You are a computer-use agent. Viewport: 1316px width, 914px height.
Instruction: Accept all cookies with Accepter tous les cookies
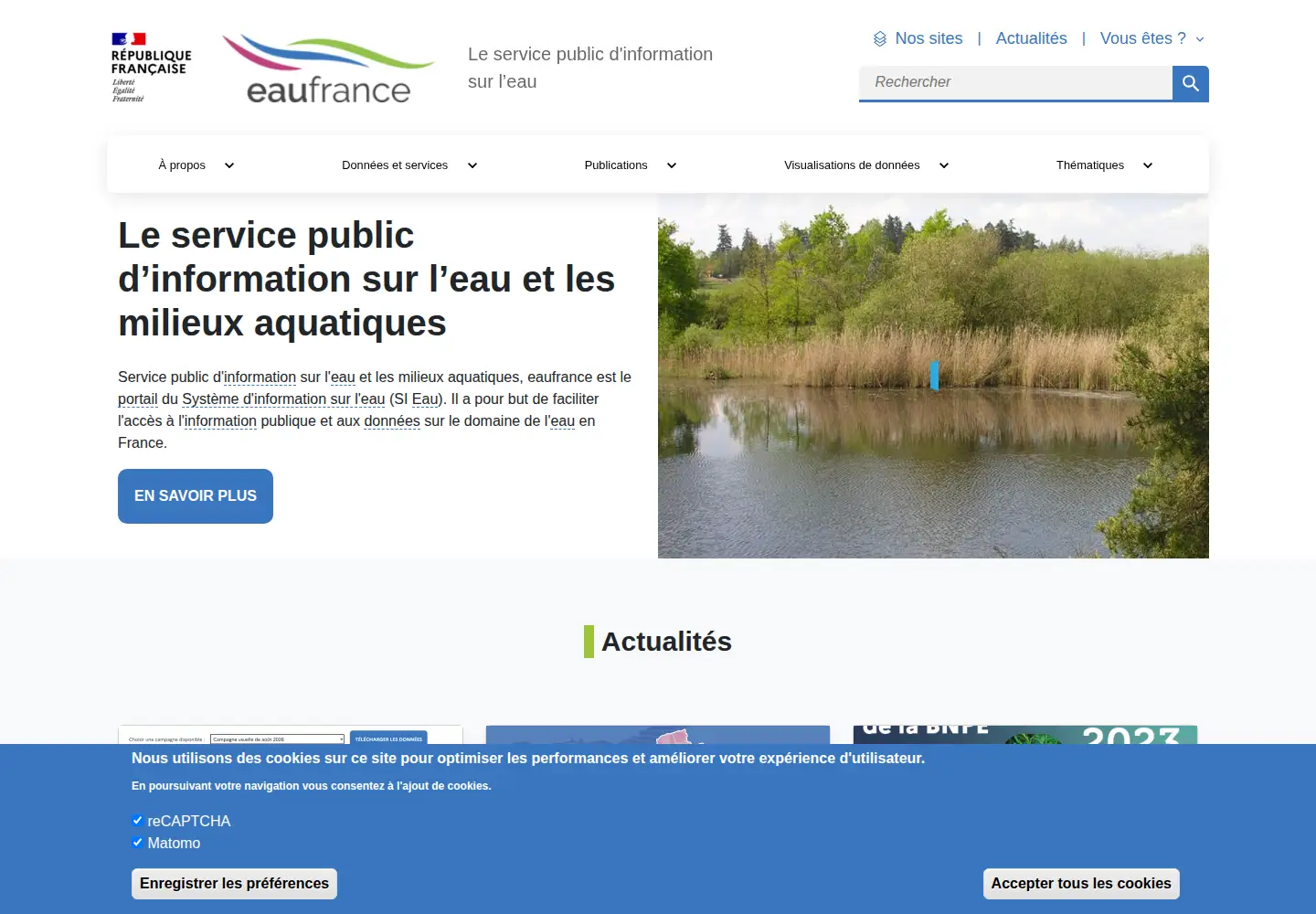(x=1081, y=884)
